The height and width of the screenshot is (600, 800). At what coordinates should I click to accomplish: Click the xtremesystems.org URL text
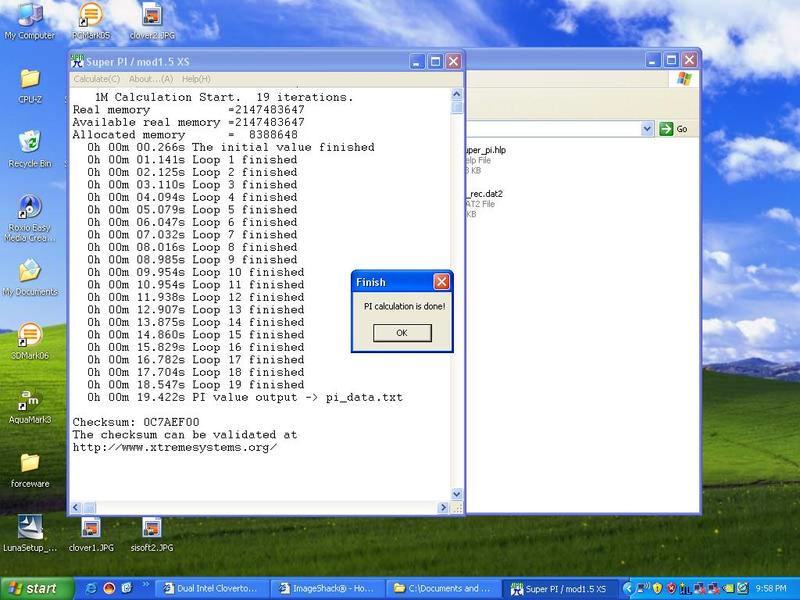(174, 447)
